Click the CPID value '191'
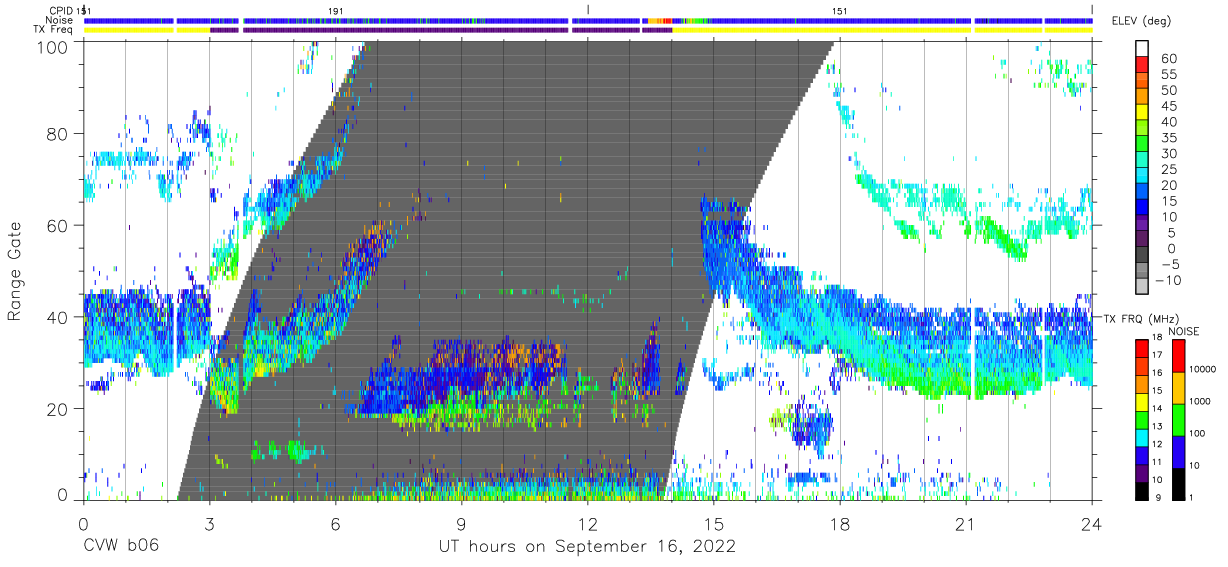This screenshot has width=1228, height=567. (x=337, y=10)
